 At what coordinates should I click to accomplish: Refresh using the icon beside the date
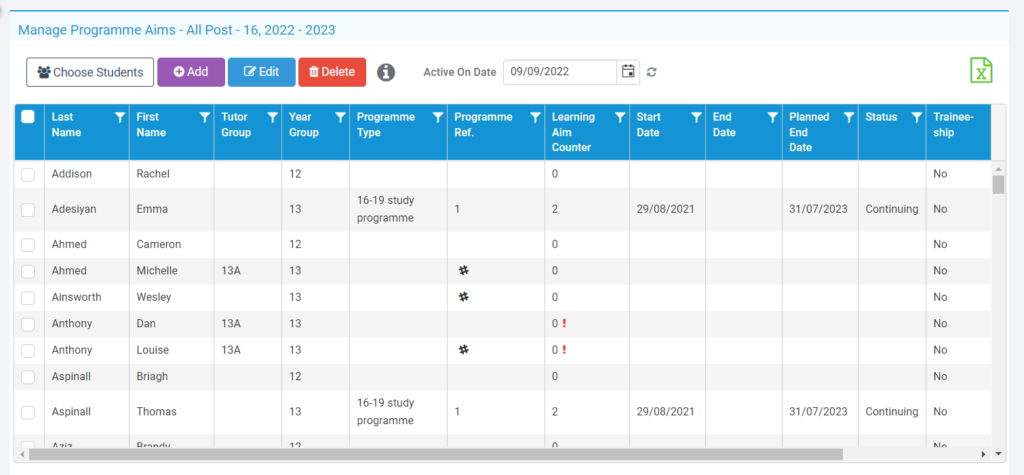coord(651,72)
